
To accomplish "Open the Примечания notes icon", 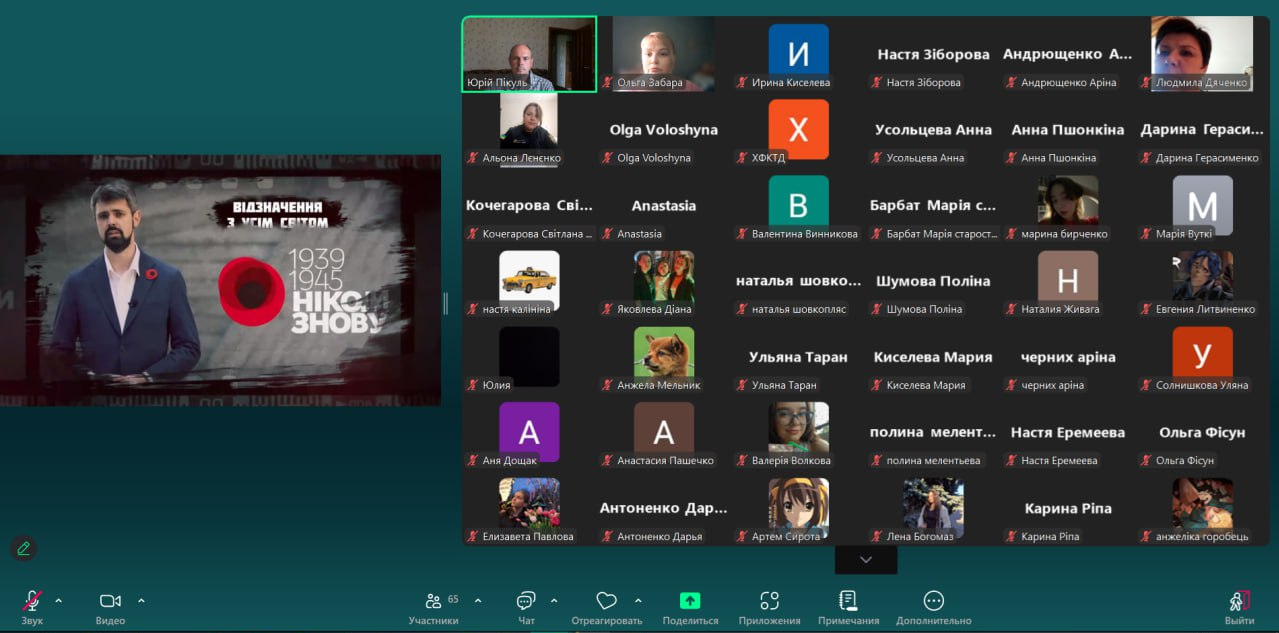I will [848, 601].
